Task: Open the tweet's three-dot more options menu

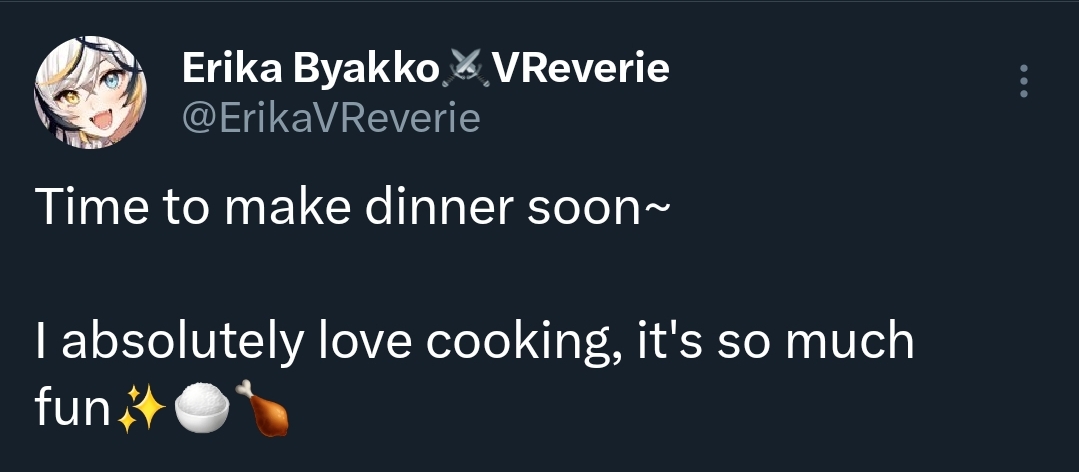Action: tap(1022, 82)
